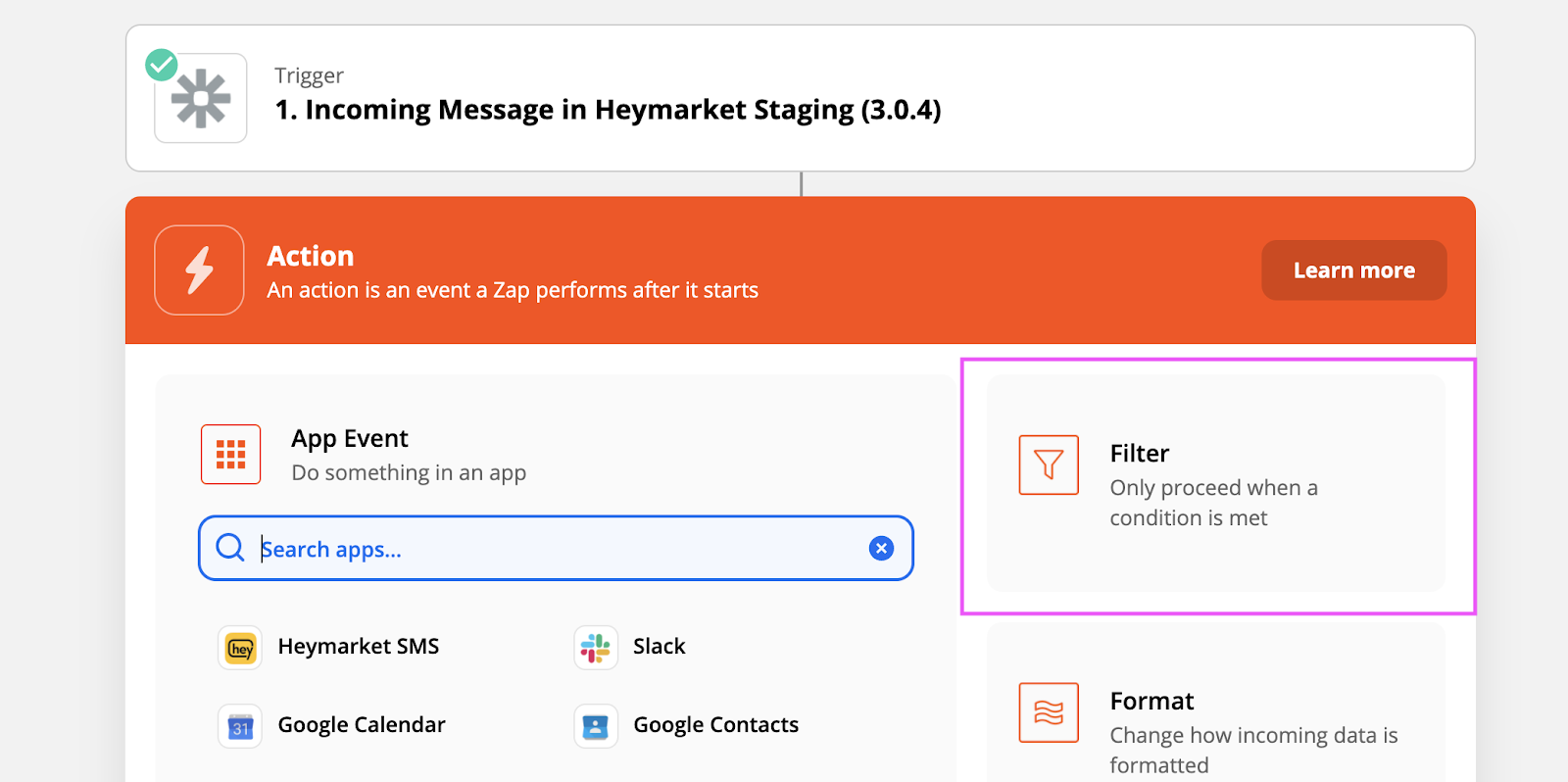Click the App Event grid icon
The image size is (1568, 782).
(x=230, y=455)
